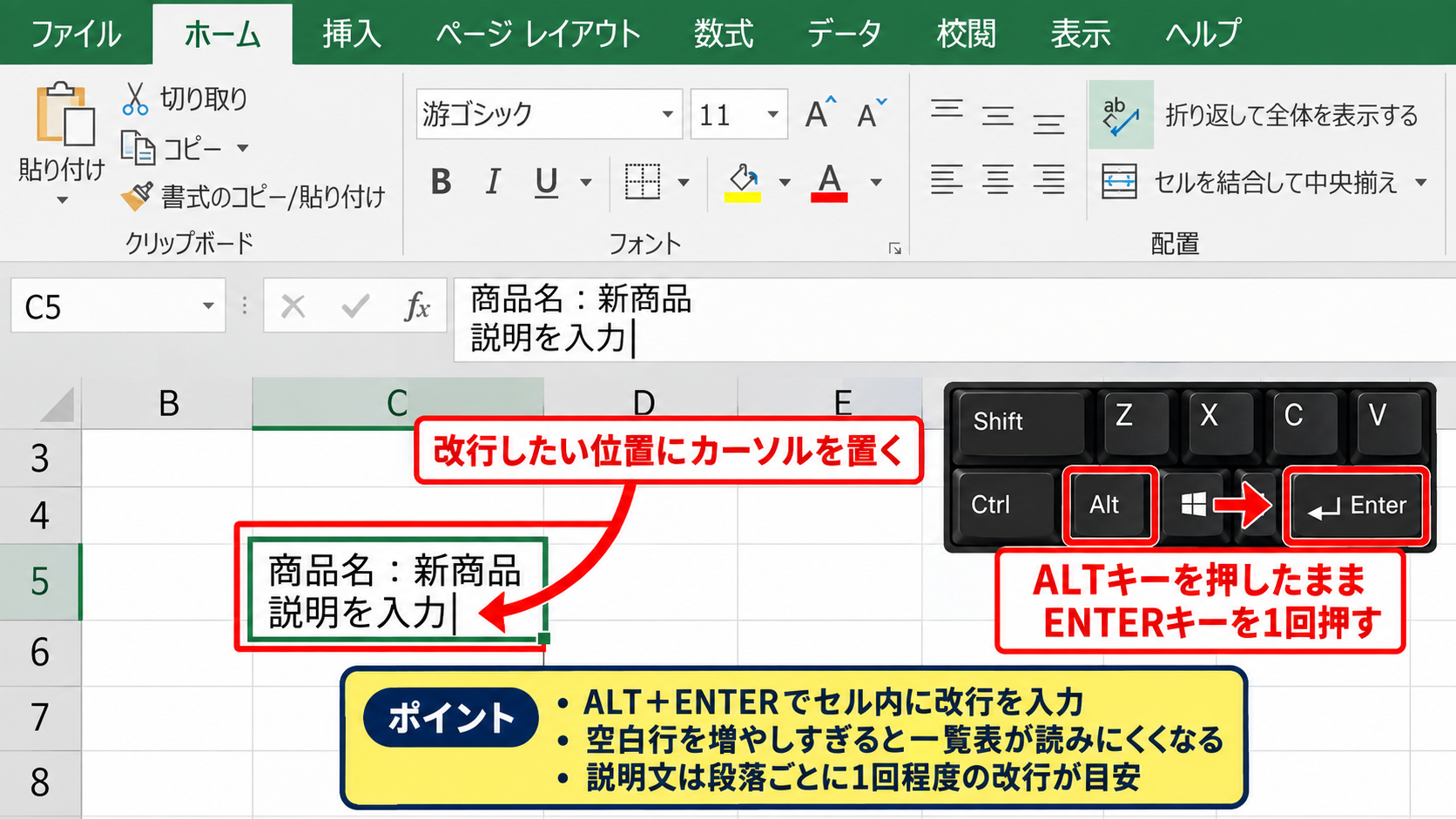Click the Copy (コピー) icon

click(138, 148)
